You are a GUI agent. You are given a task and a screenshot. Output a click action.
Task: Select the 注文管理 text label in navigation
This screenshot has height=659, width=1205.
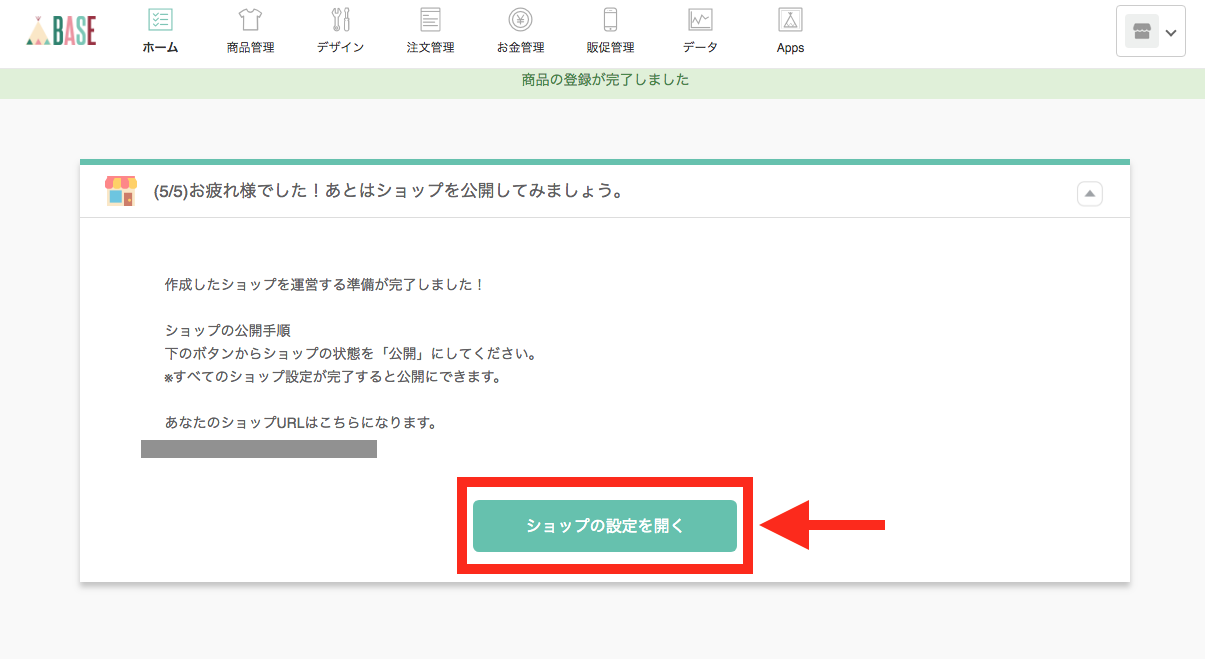coord(430,47)
